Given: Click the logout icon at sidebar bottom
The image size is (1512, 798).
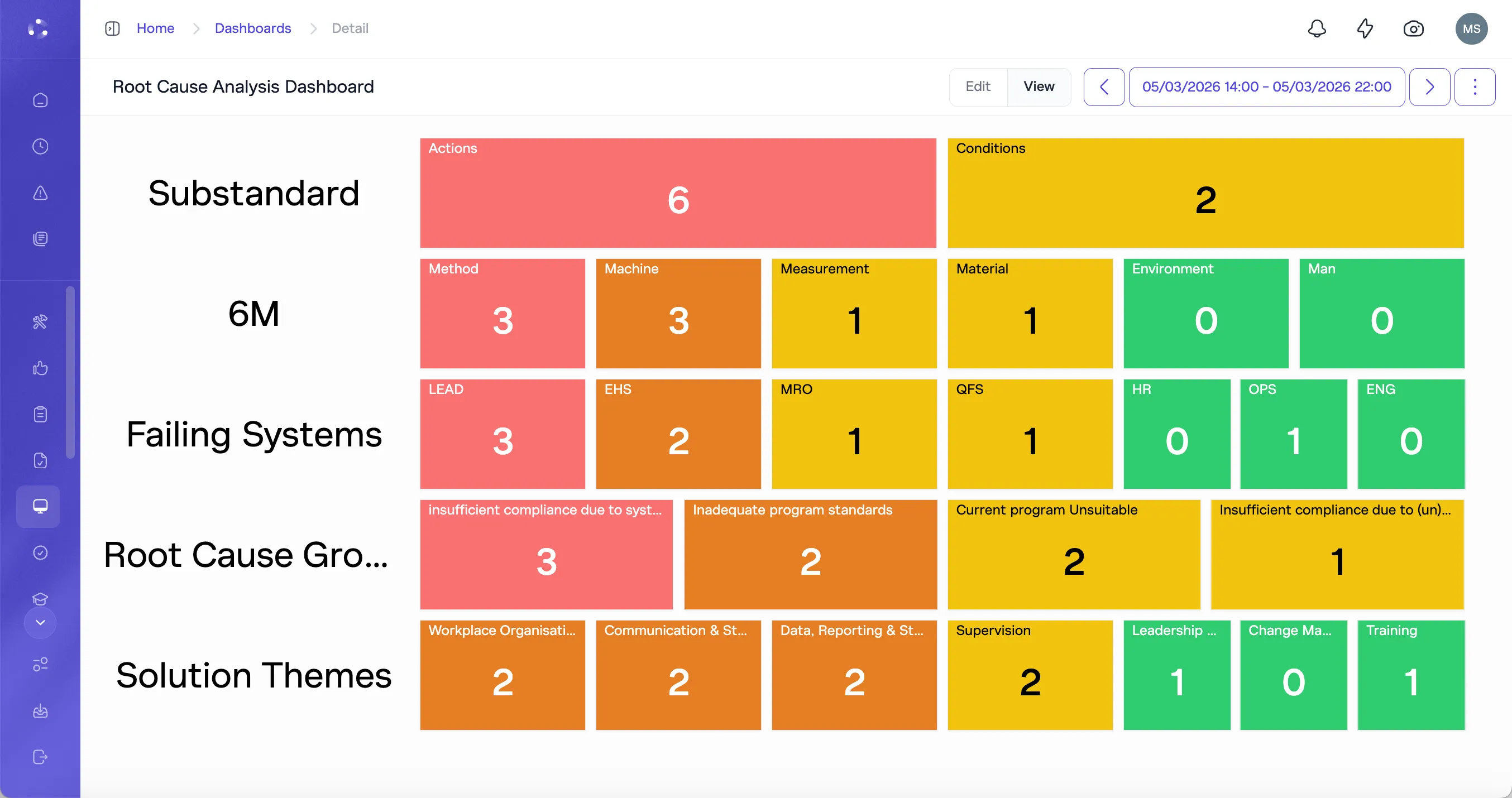Looking at the screenshot, I should tap(39, 756).
